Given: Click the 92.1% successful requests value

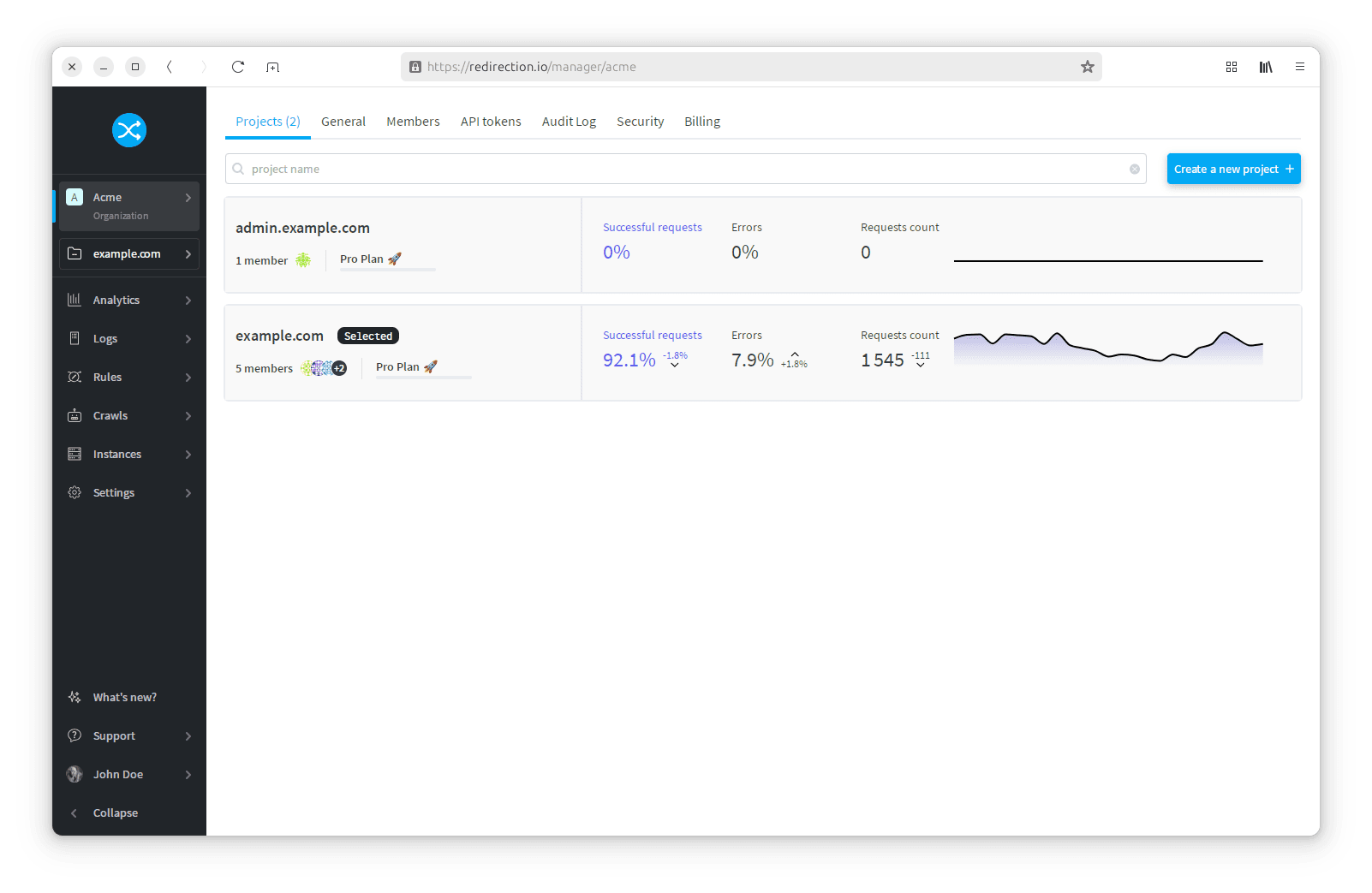Looking at the screenshot, I should click(629, 360).
